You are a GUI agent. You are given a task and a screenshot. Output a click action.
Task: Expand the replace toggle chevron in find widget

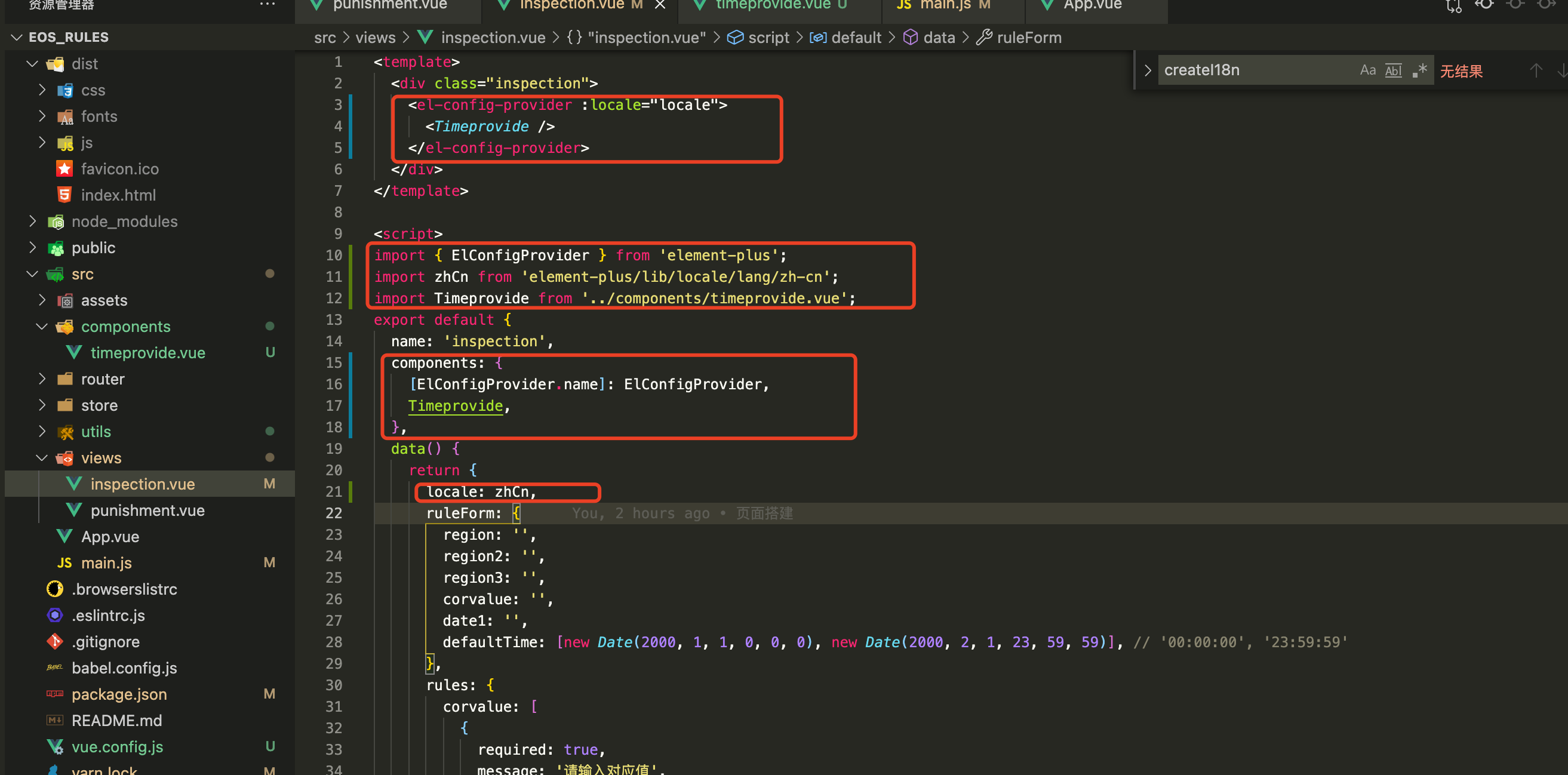tap(1148, 70)
